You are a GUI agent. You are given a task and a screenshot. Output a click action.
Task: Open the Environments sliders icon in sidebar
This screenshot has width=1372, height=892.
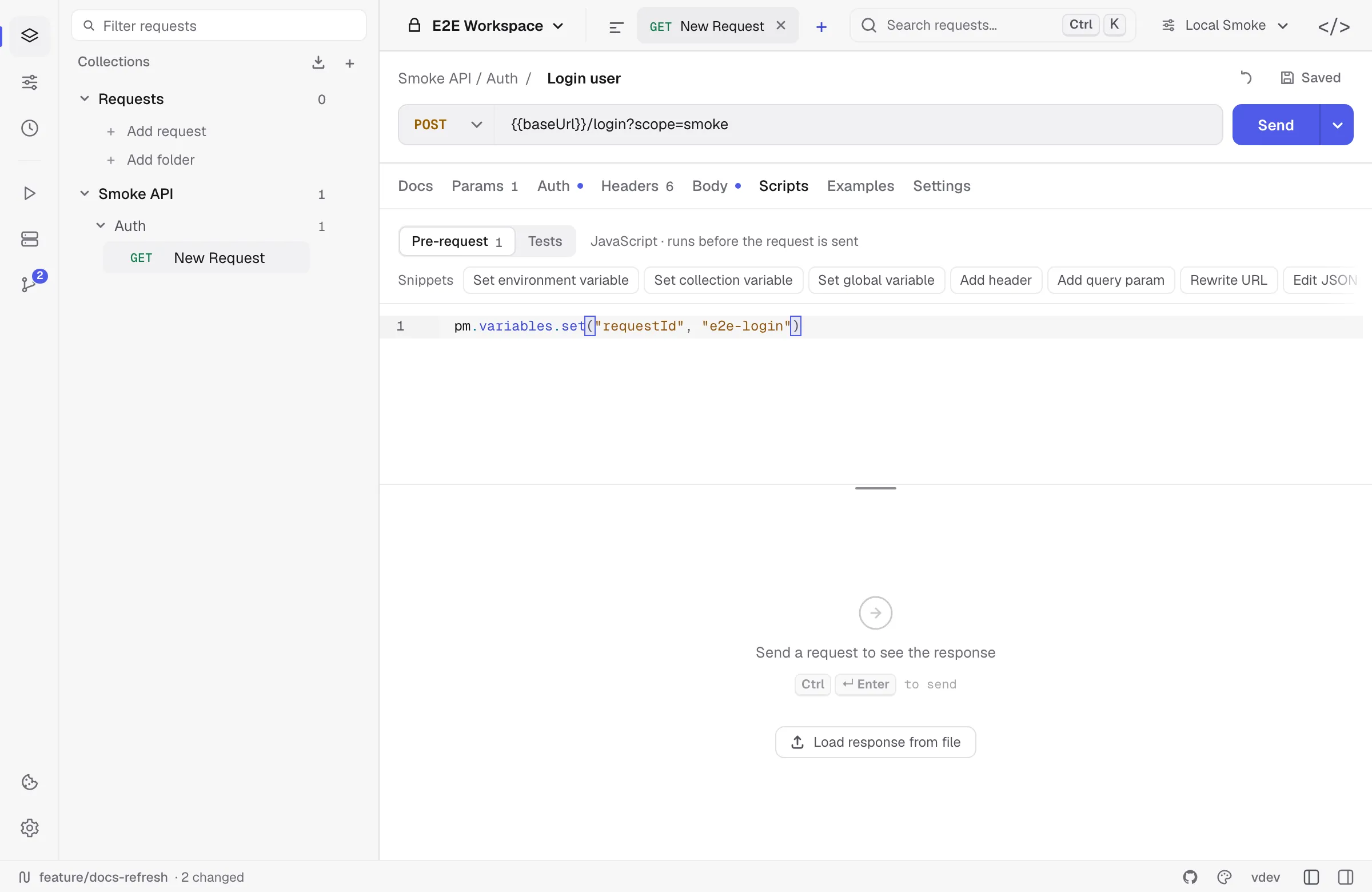coord(29,82)
